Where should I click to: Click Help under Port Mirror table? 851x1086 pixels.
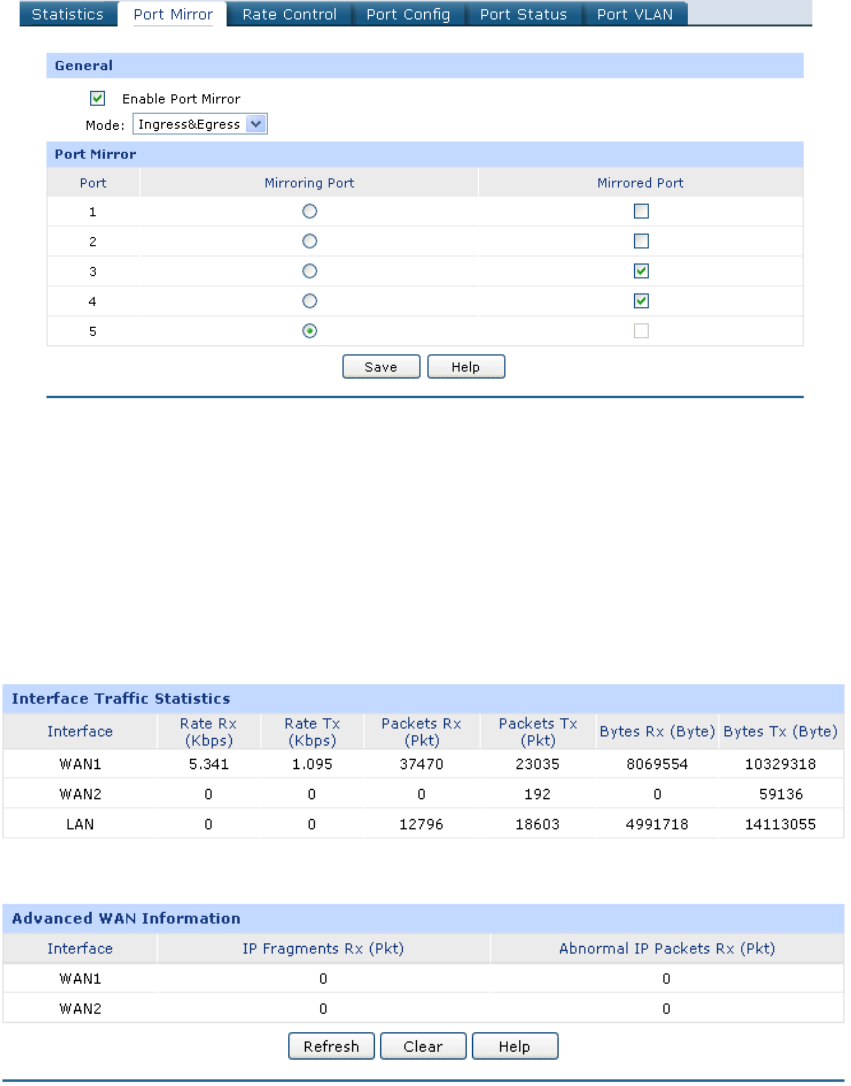466,366
